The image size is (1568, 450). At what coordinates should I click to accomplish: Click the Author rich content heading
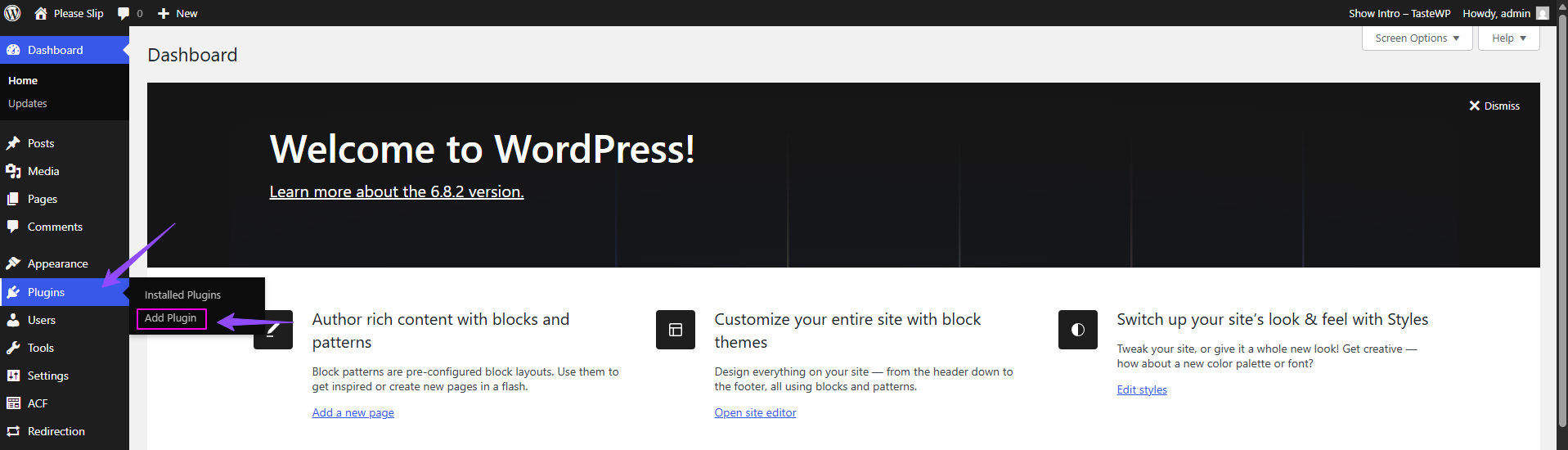point(441,331)
